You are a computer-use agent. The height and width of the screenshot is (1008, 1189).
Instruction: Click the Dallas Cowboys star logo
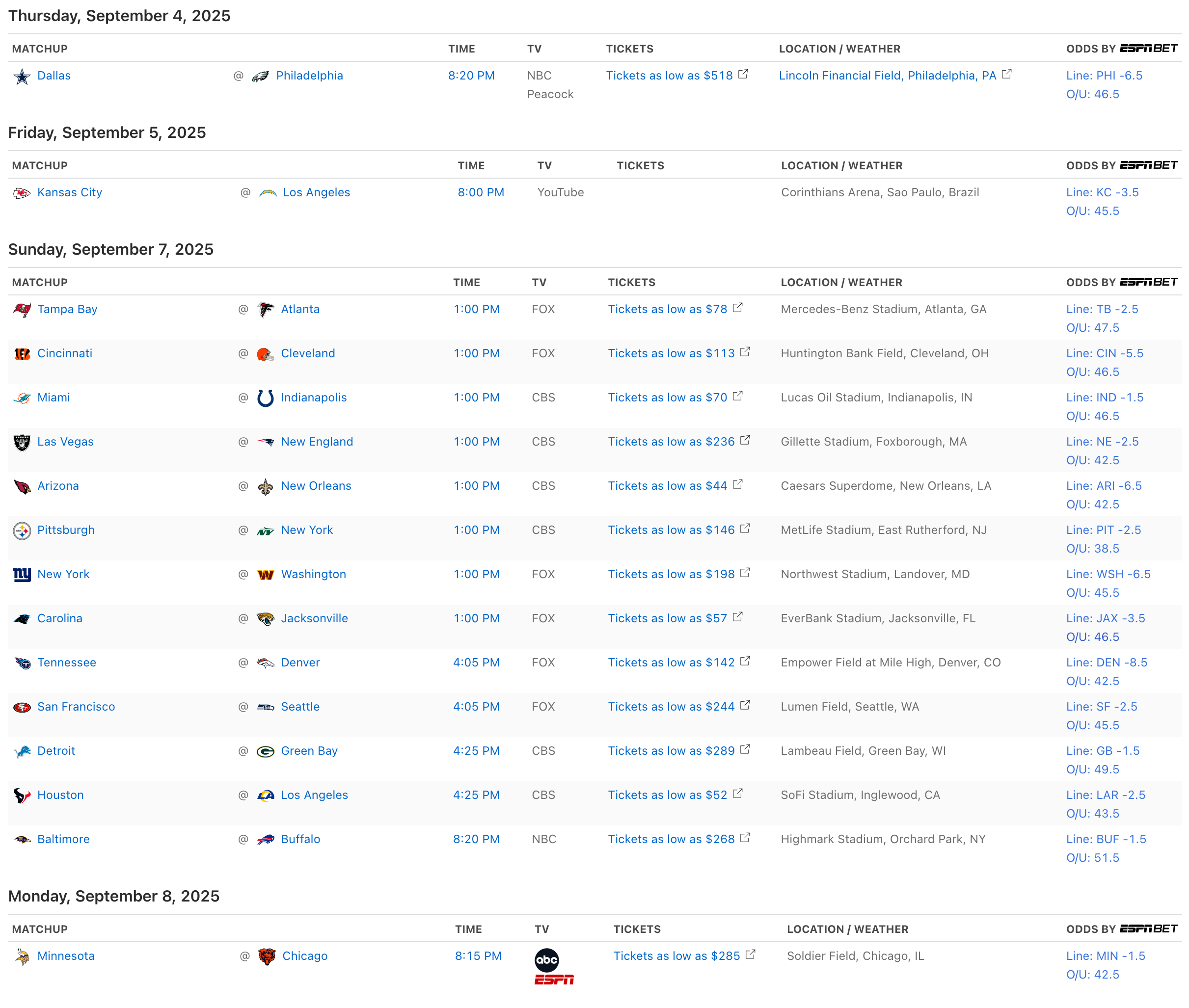[22, 76]
